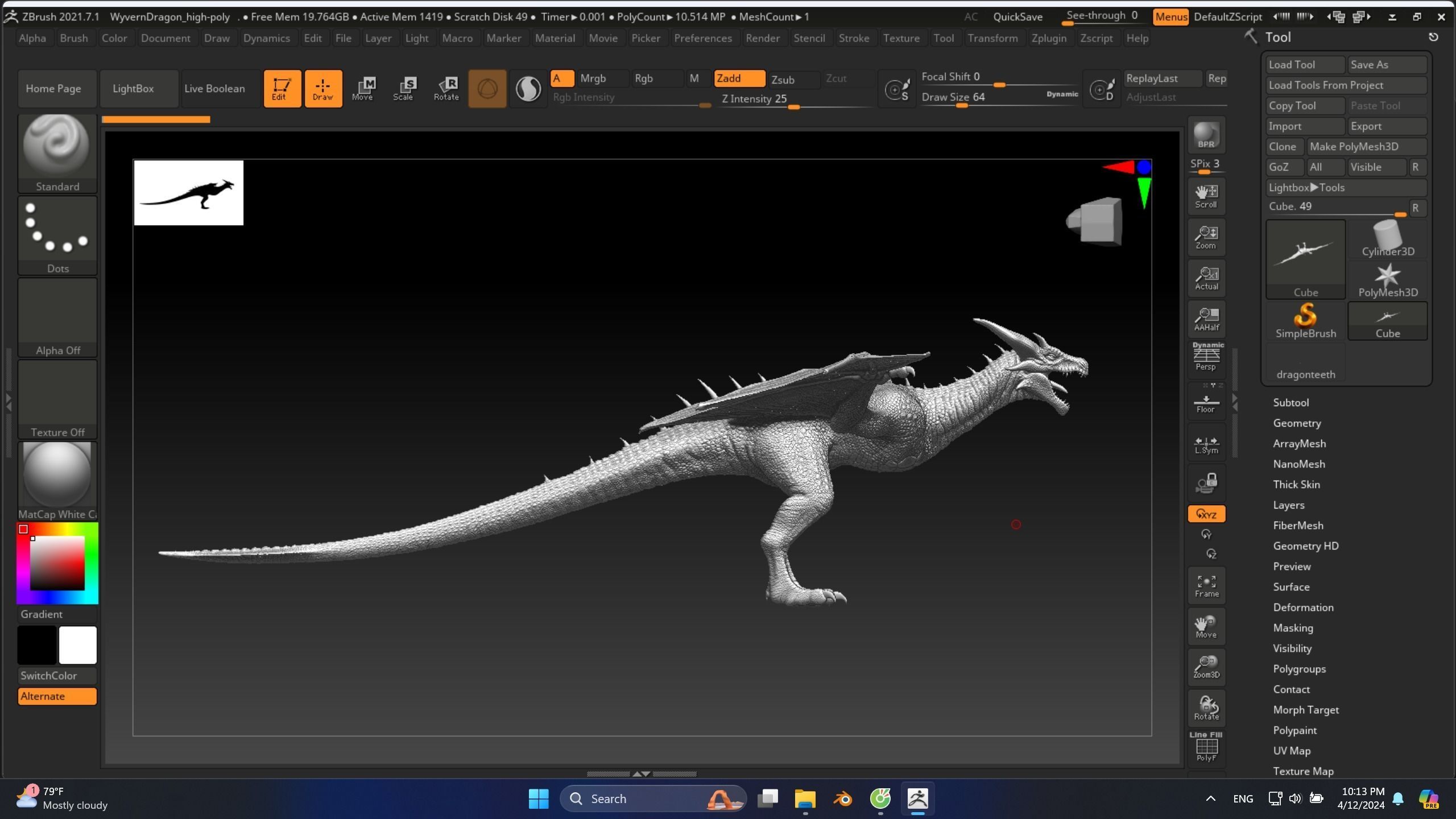Click the right shelf Move view icon

click(1206, 626)
